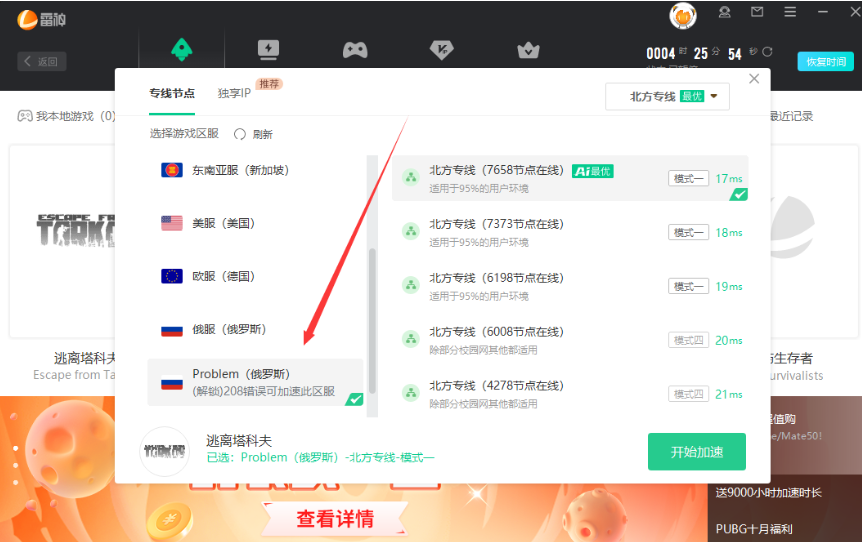Click the 恢复时间 button
Viewport: 862px width, 542px height.
[826, 62]
